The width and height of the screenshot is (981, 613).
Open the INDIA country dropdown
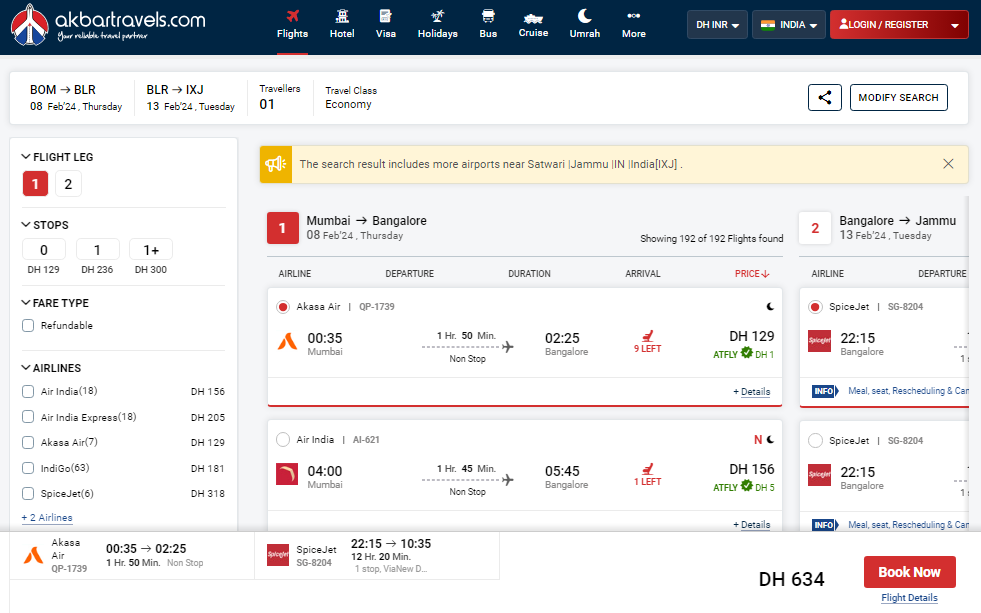pyautogui.click(x=788, y=25)
